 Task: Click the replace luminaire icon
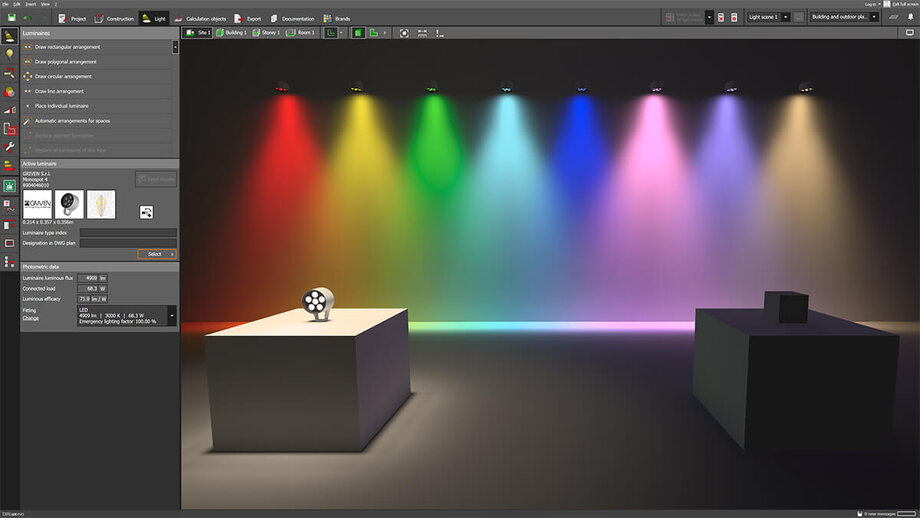(146, 212)
